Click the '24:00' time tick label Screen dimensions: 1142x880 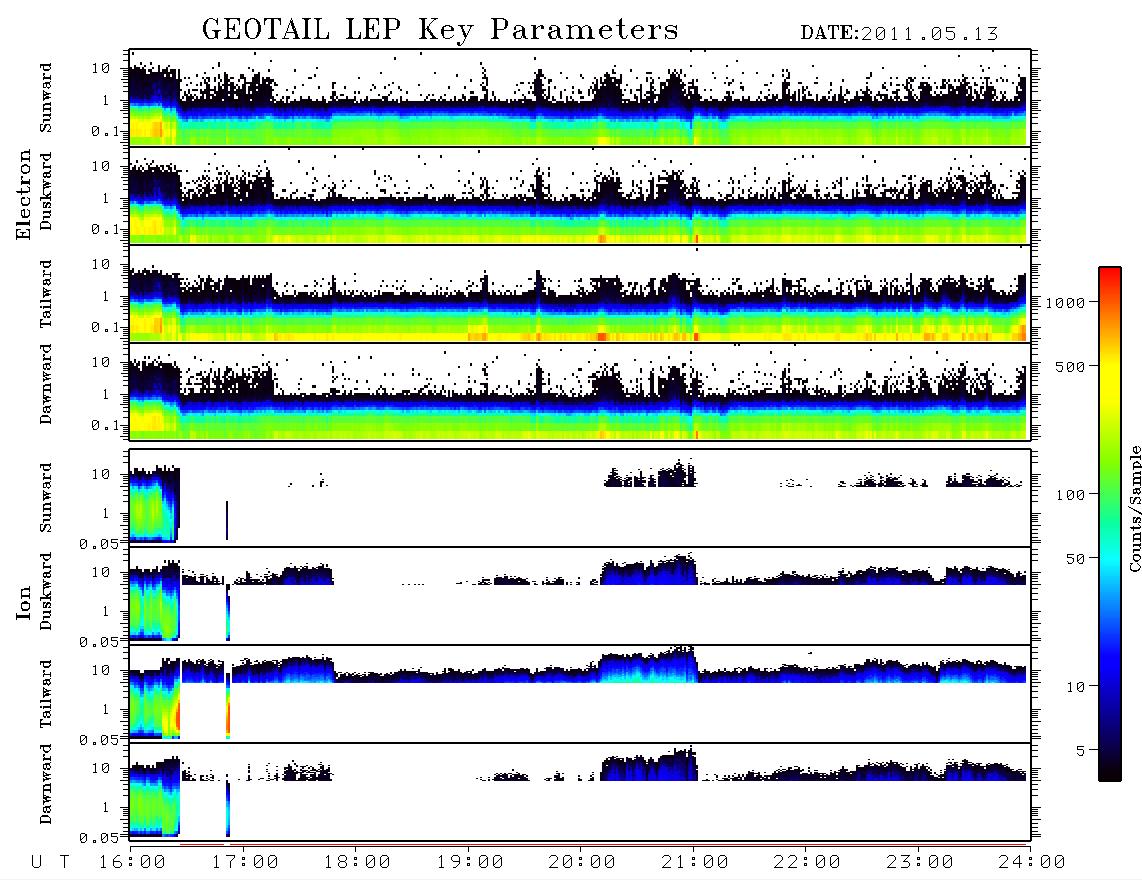(x=1032, y=862)
